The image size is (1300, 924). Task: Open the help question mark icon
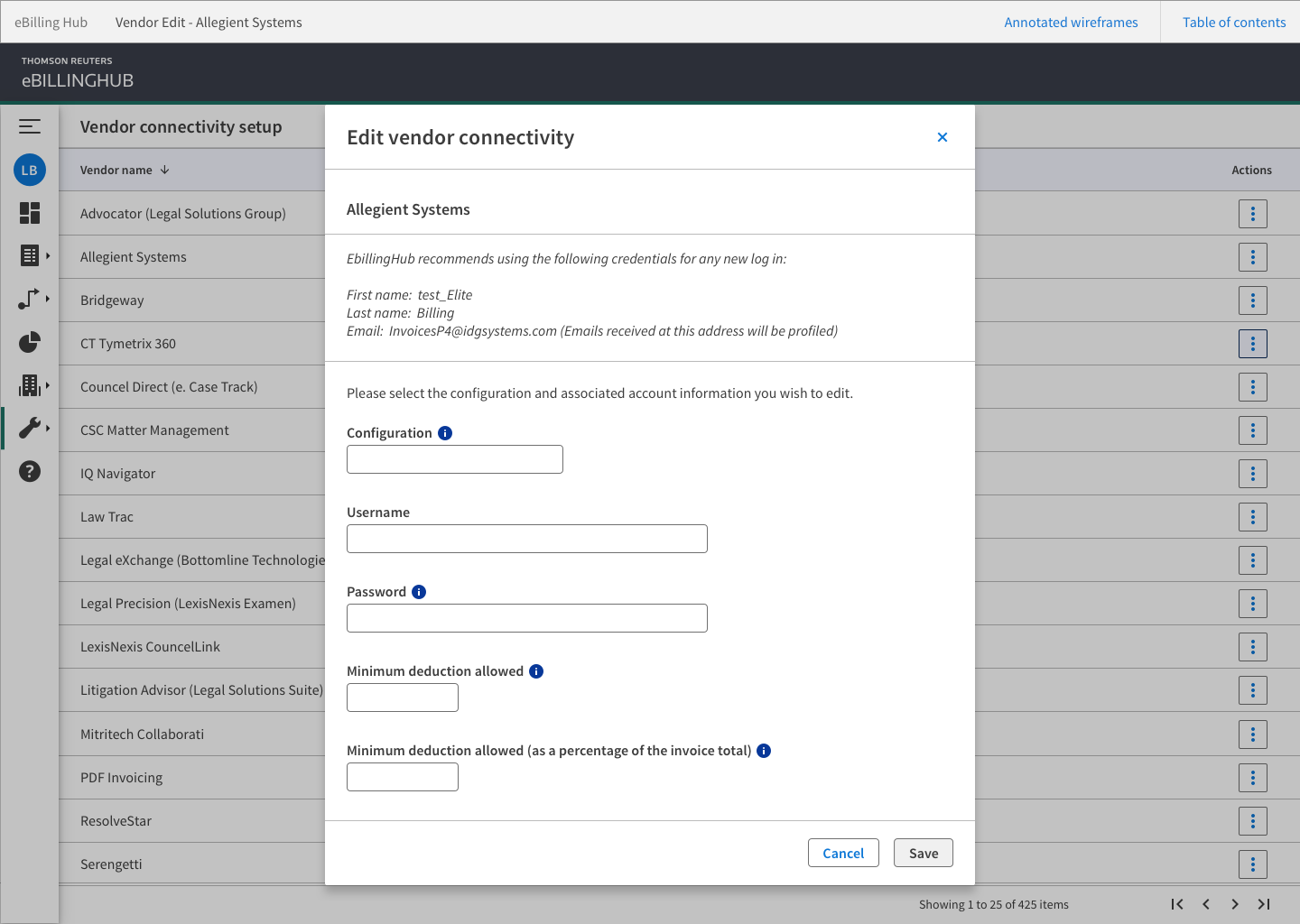tap(30, 471)
